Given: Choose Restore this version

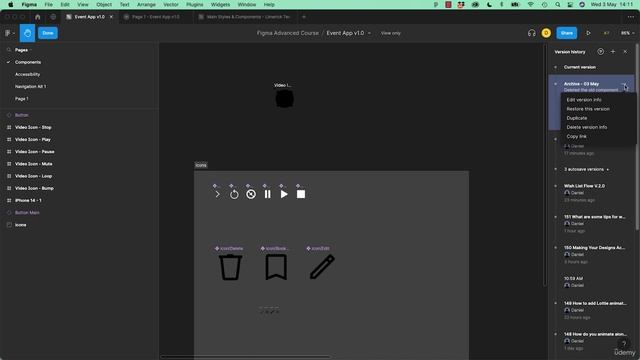Looking at the screenshot, I should (x=588, y=109).
